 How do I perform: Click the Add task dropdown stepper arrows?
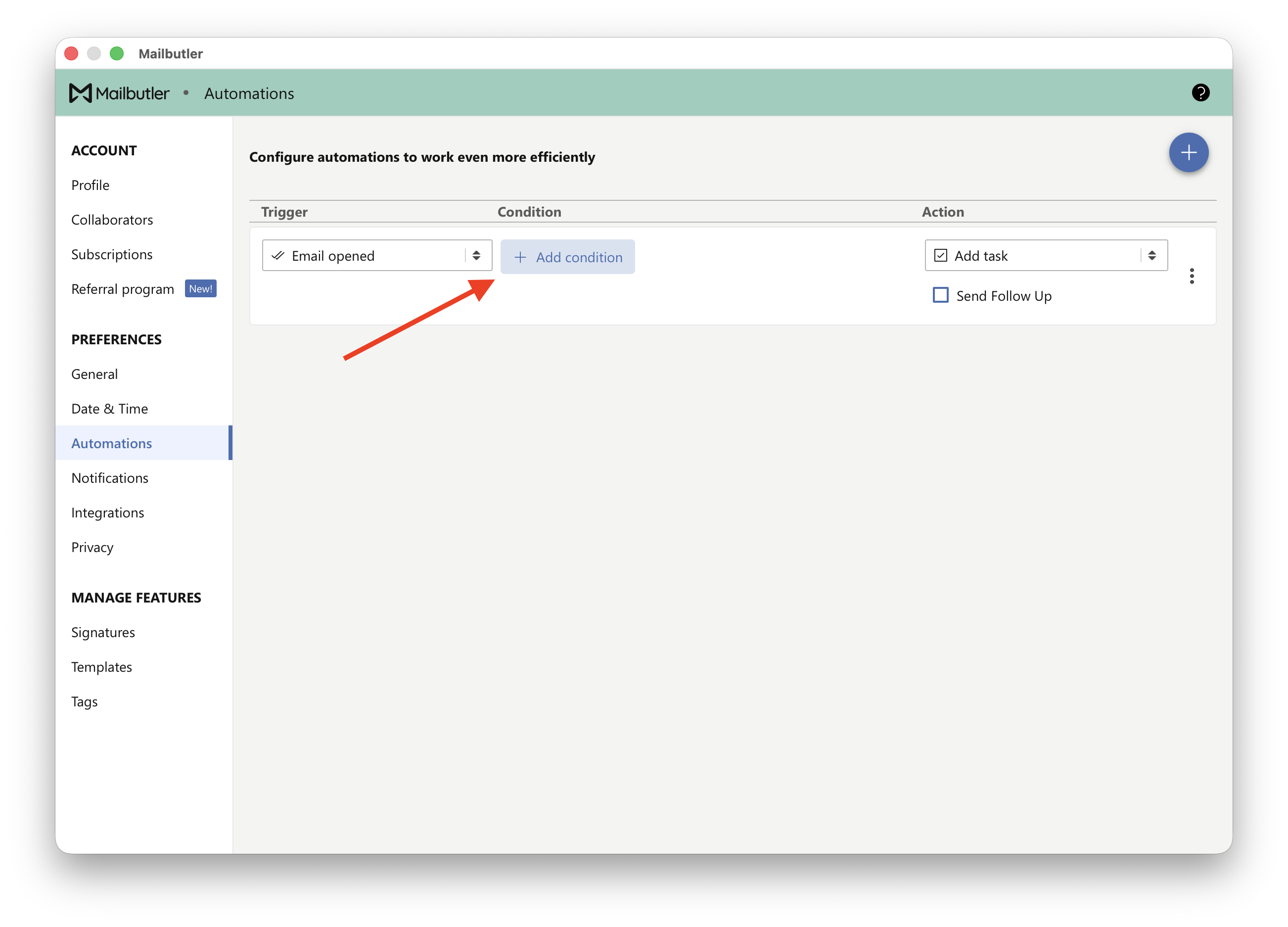point(1151,256)
